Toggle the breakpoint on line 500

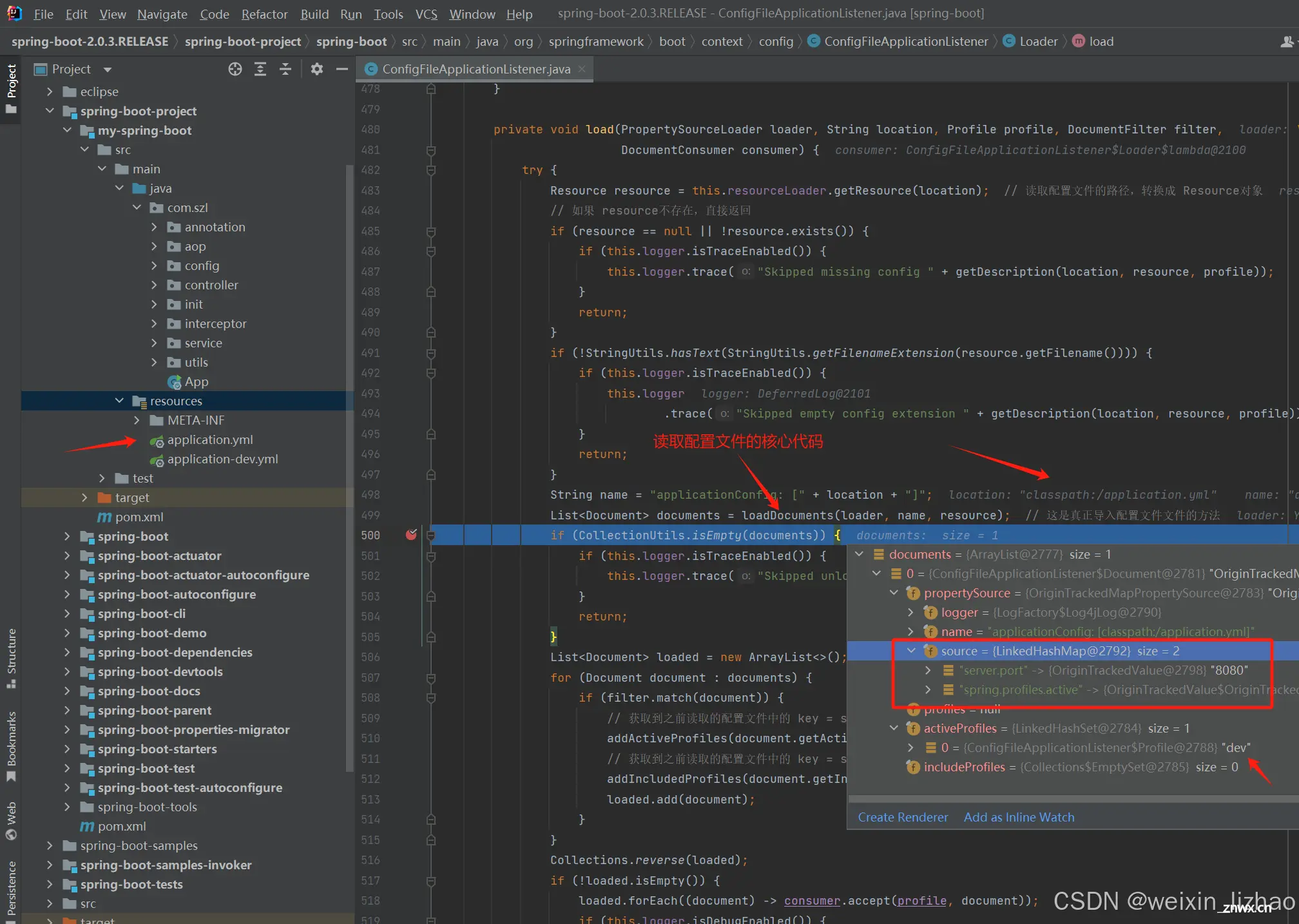(411, 535)
